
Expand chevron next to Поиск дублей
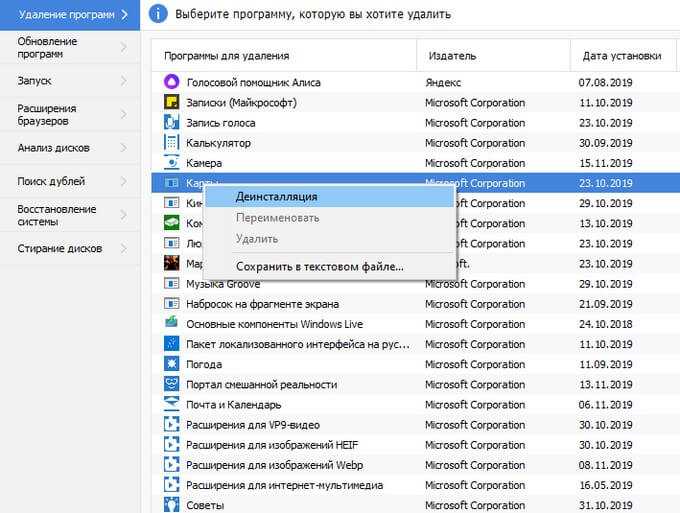[124, 181]
